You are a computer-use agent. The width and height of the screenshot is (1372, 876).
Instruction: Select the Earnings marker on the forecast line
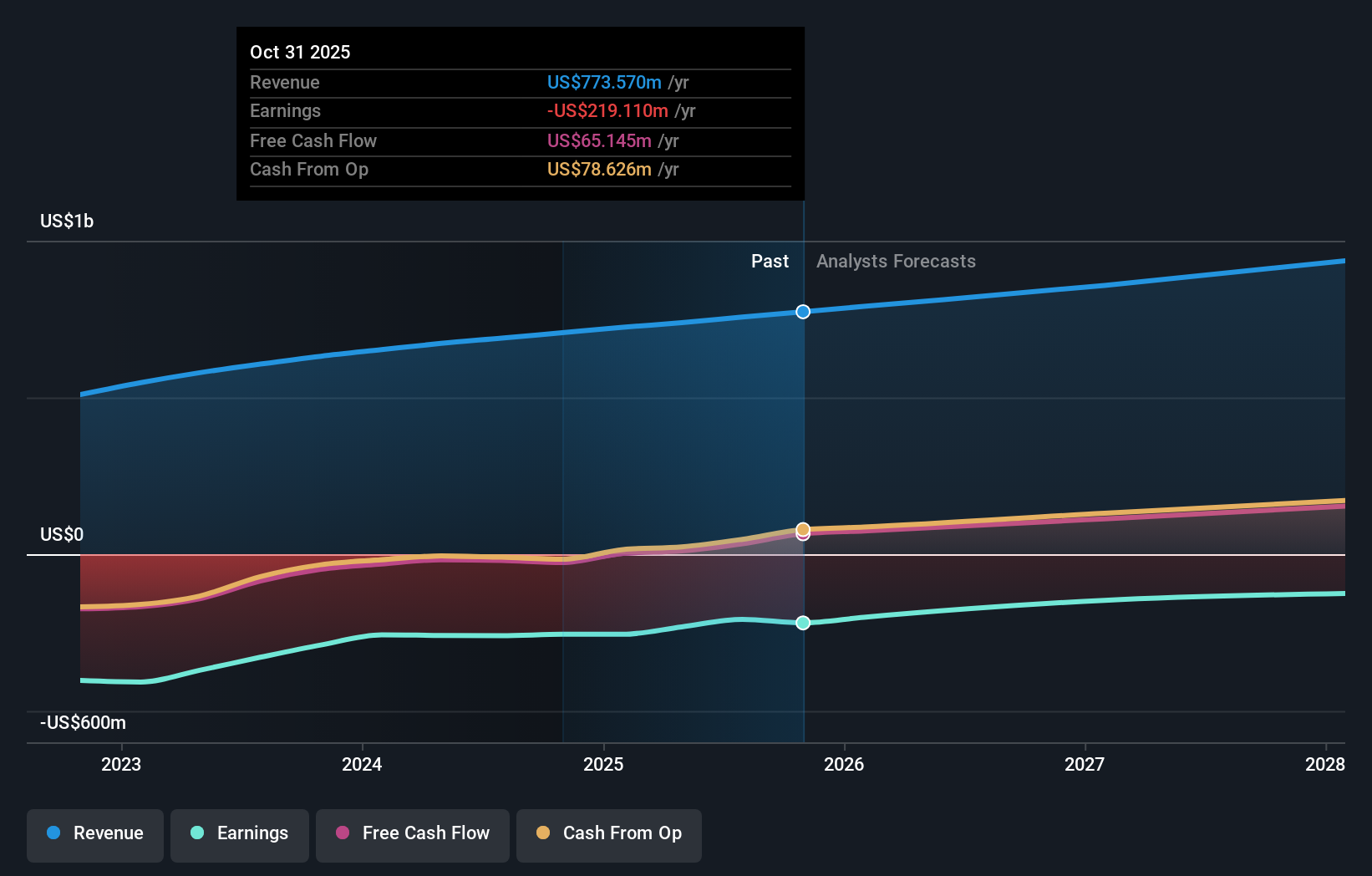coord(803,622)
